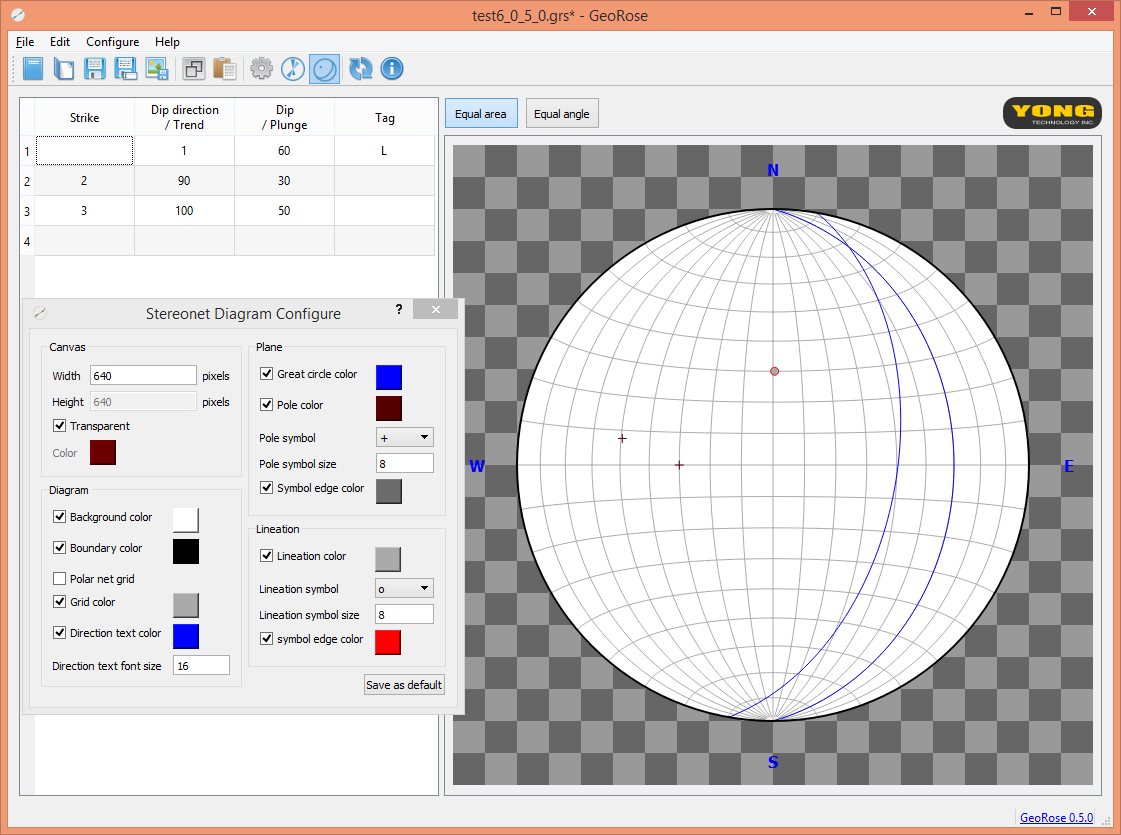
Task: Close the Stereonet Diagram Configure dialog
Action: pos(435,309)
